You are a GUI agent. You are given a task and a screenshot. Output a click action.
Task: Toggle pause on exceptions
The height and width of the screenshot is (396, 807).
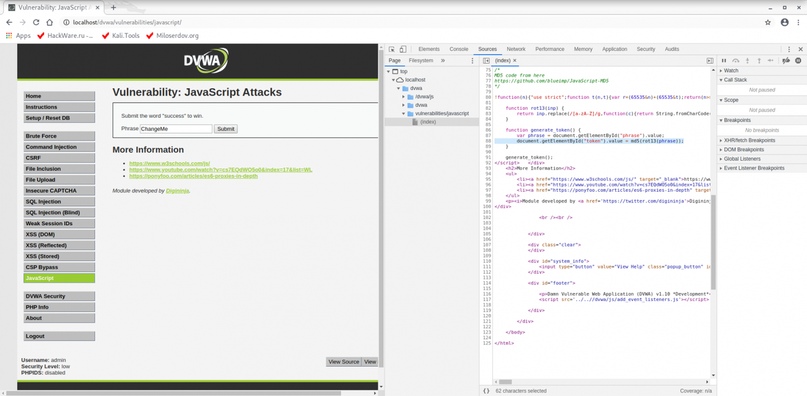(x=798, y=60)
